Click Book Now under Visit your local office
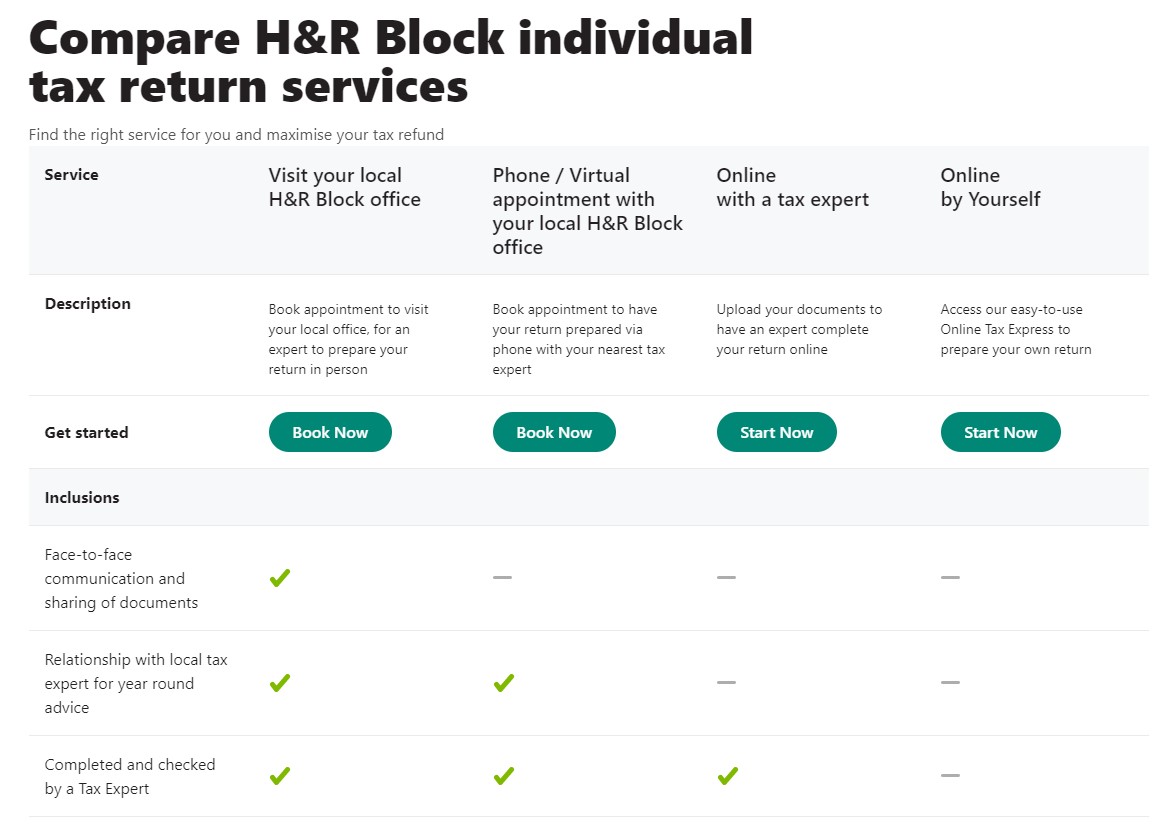Image resolution: width=1165 pixels, height=831 pixels. pos(330,432)
